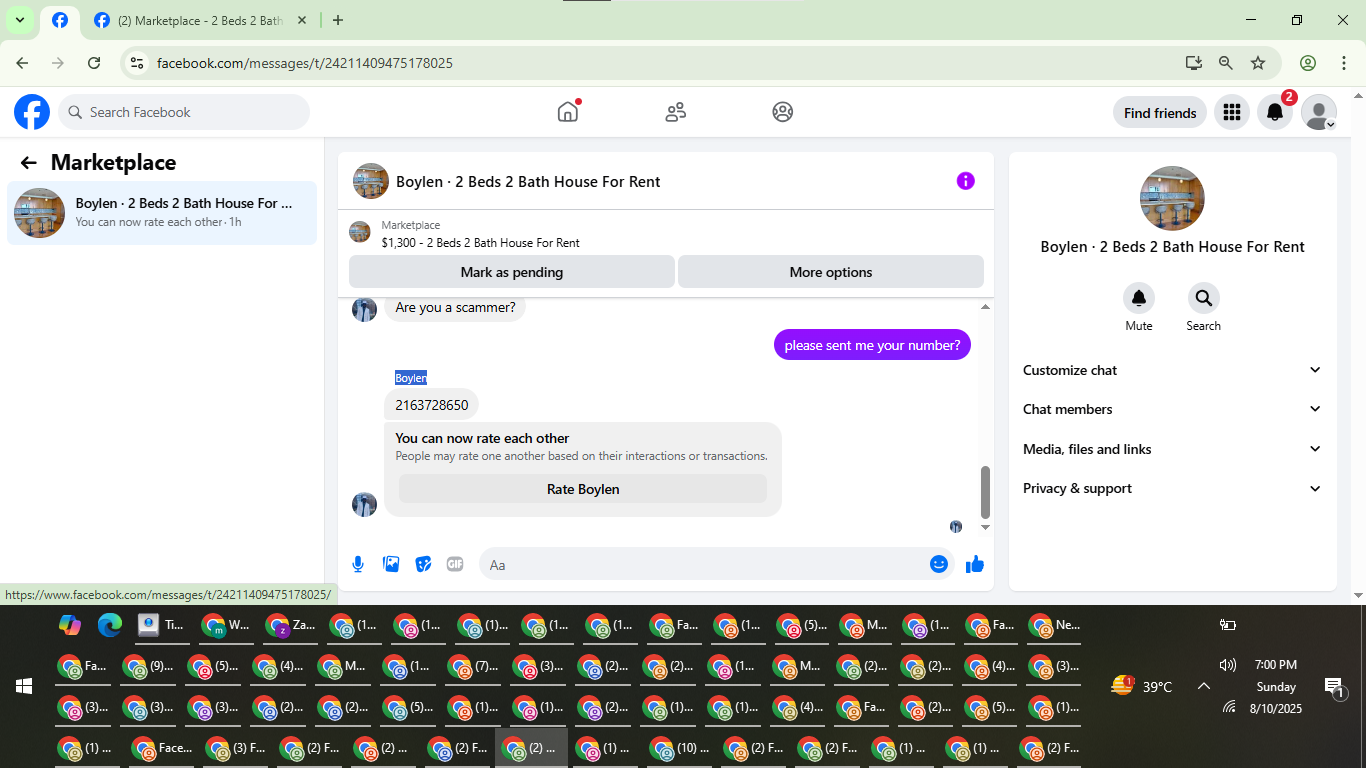Open account profile avatar menu
Viewport: 1366px width, 768px height.
pyautogui.click(x=1319, y=112)
